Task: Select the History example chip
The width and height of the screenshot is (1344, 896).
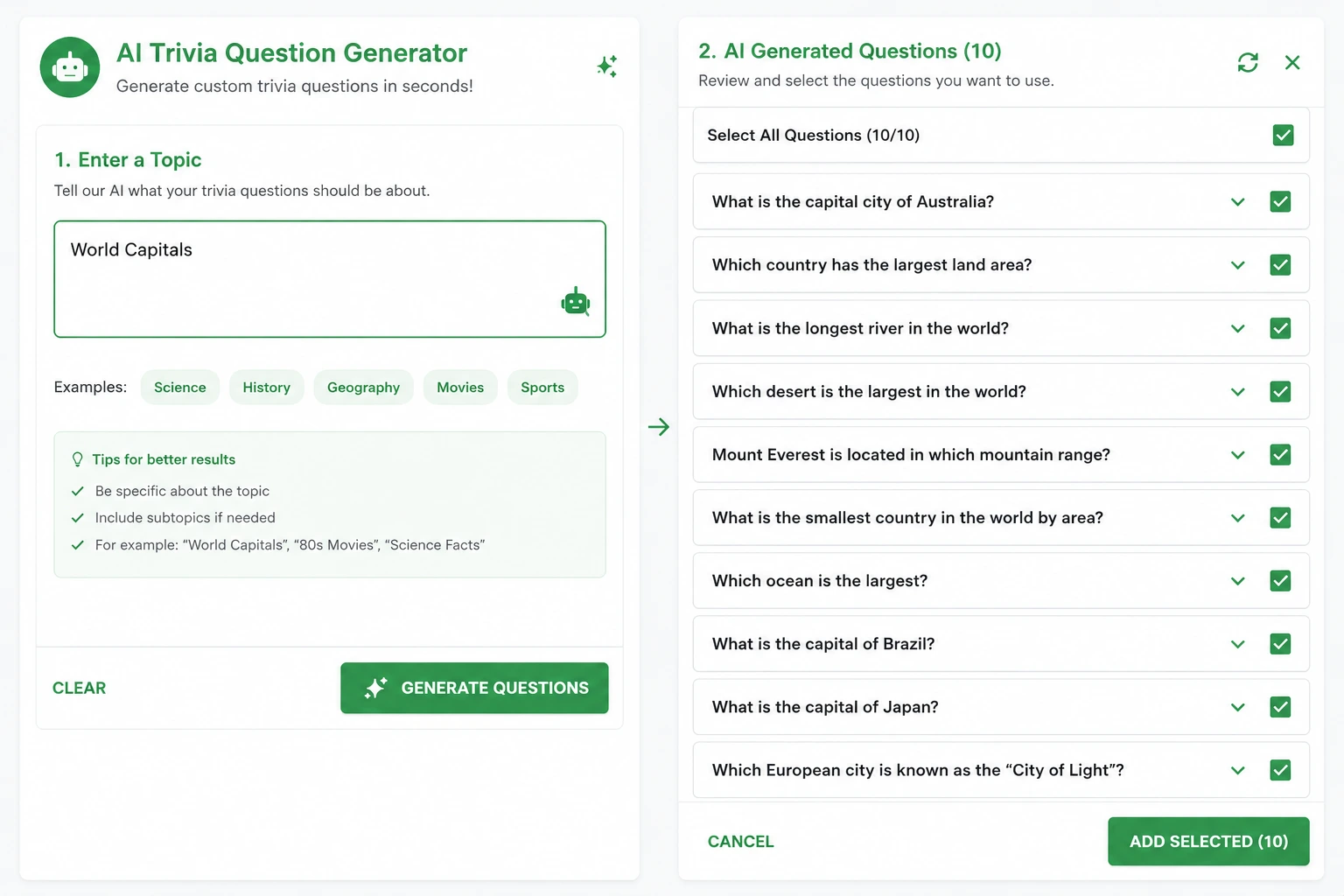Action: (x=266, y=388)
